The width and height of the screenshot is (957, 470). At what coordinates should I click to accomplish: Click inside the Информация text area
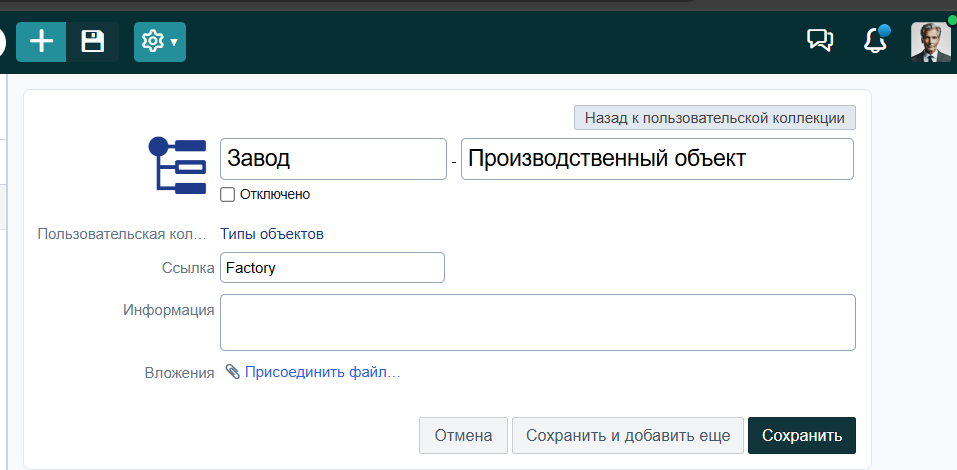(538, 322)
